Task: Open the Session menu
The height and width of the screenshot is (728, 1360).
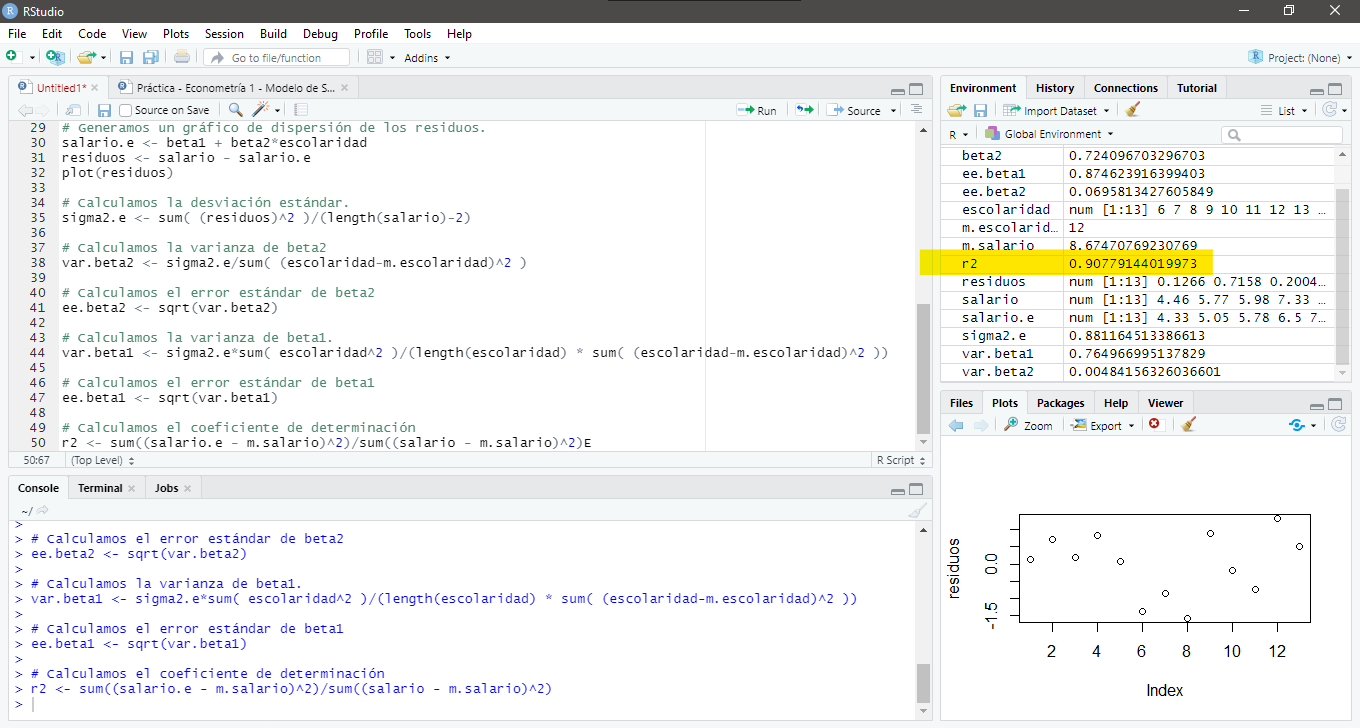Action: click(x=224, y=33)
